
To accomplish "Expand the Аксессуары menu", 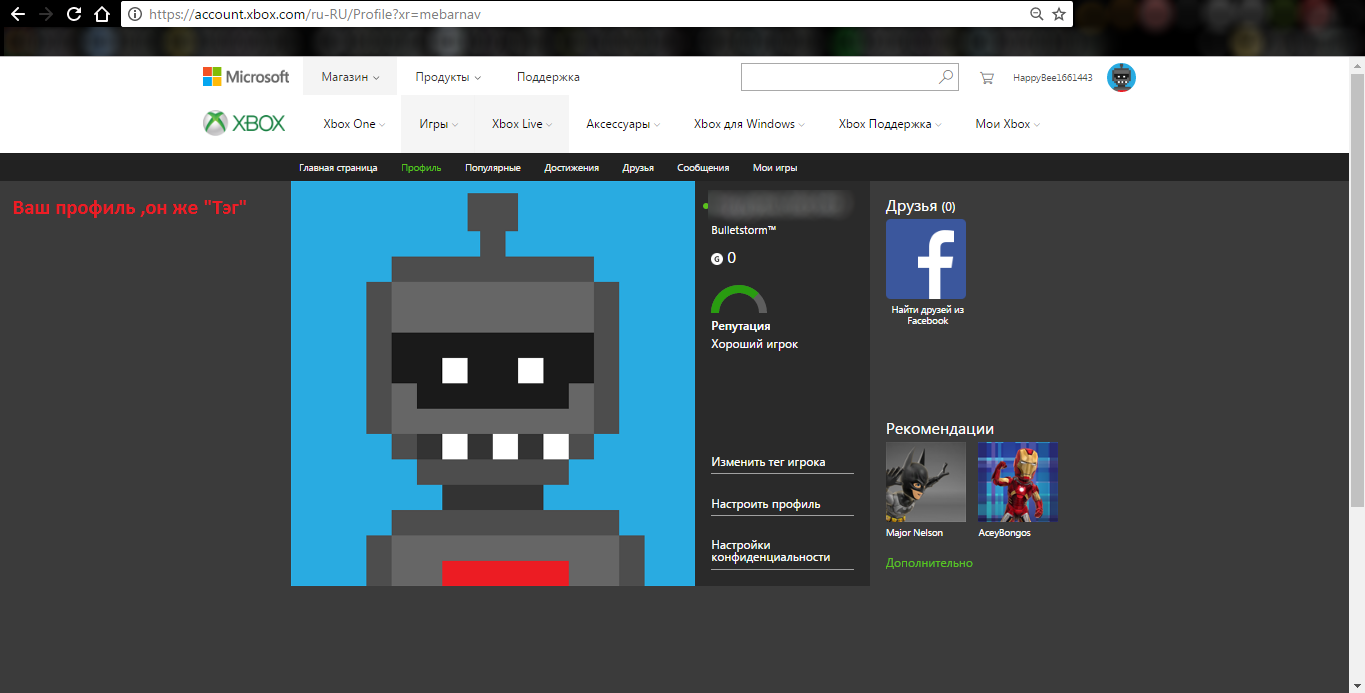I will pyautogui.click(x=624, y=124).
